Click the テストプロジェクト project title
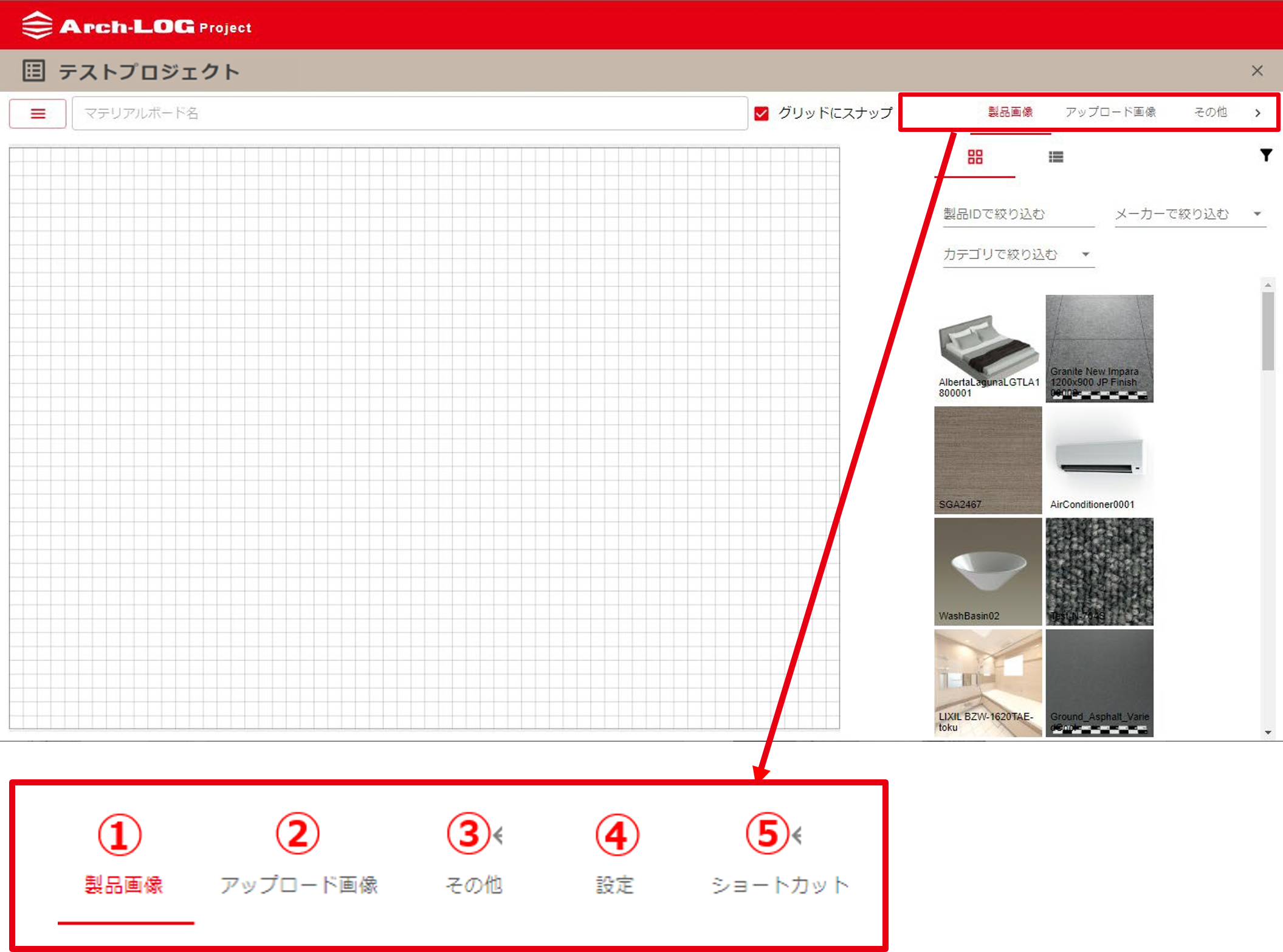The height and width of the screenshot is (952, 1283). (x=149, y=72)
